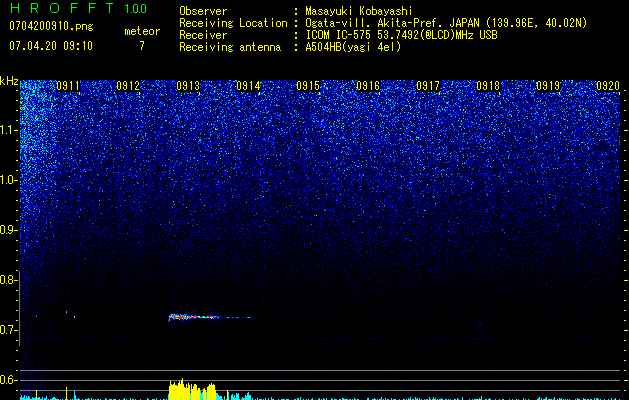Select the filename 0704200910.png
The image size is (629, 400).
(x=51, y=26)
